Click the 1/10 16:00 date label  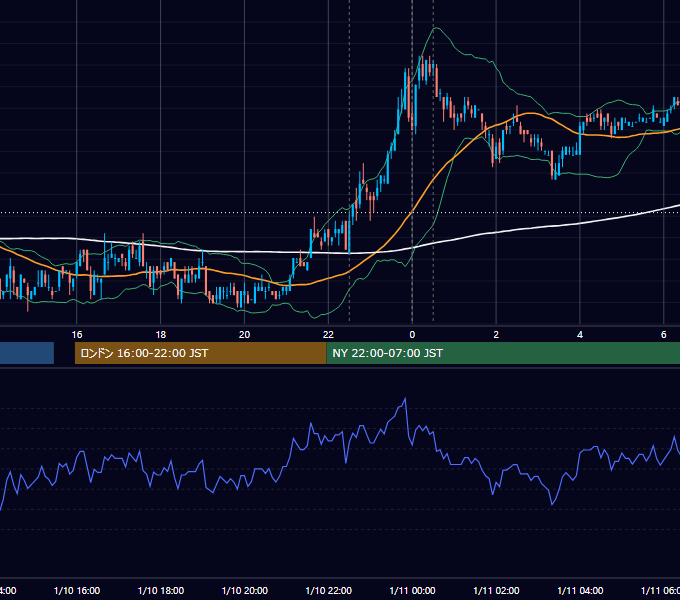coord(77,591)
